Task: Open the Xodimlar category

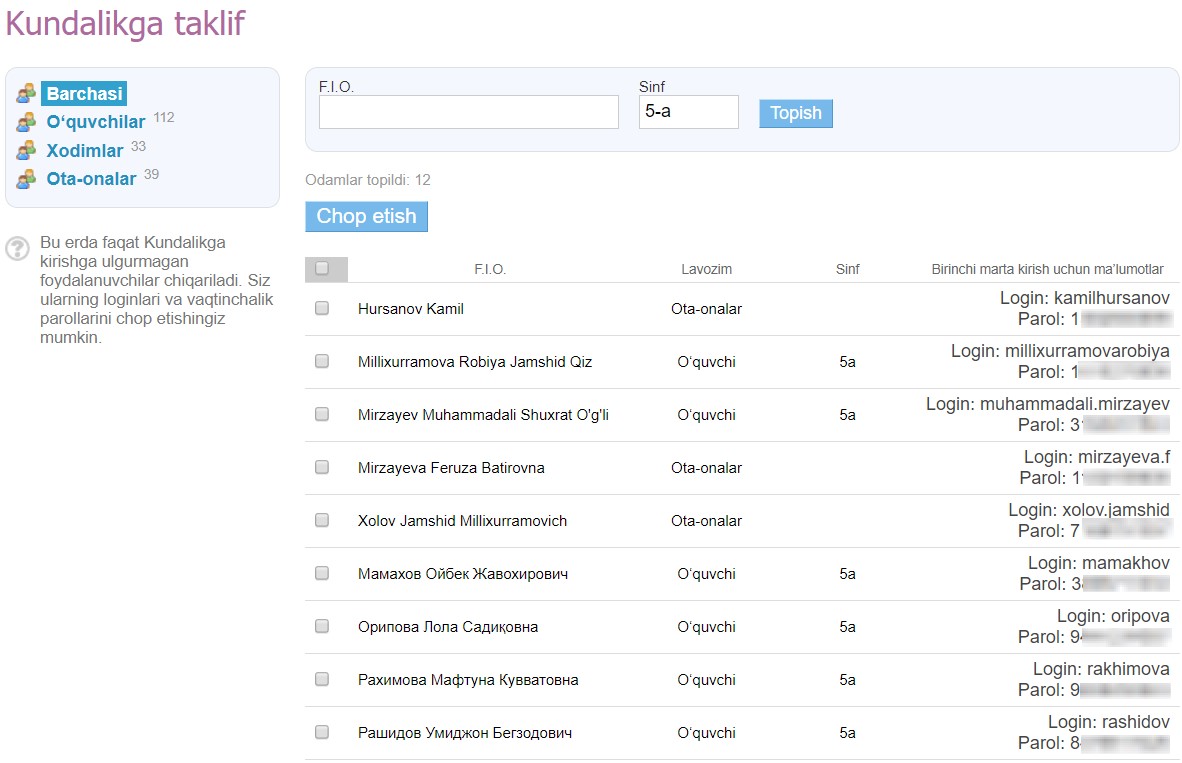Action: tap(84, 151)
